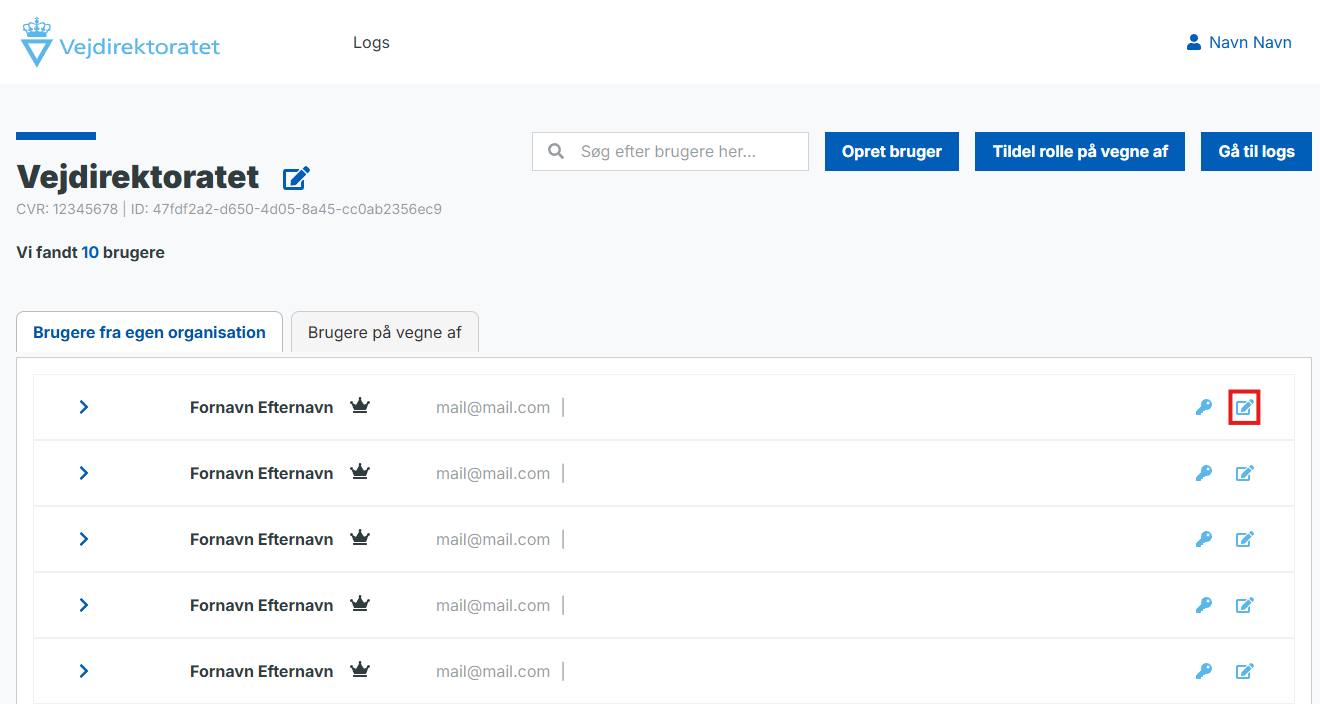This screenshot has height=704, width=1320.
Task: Click the key icon in fourth user row
Action: click(1204, 605)
